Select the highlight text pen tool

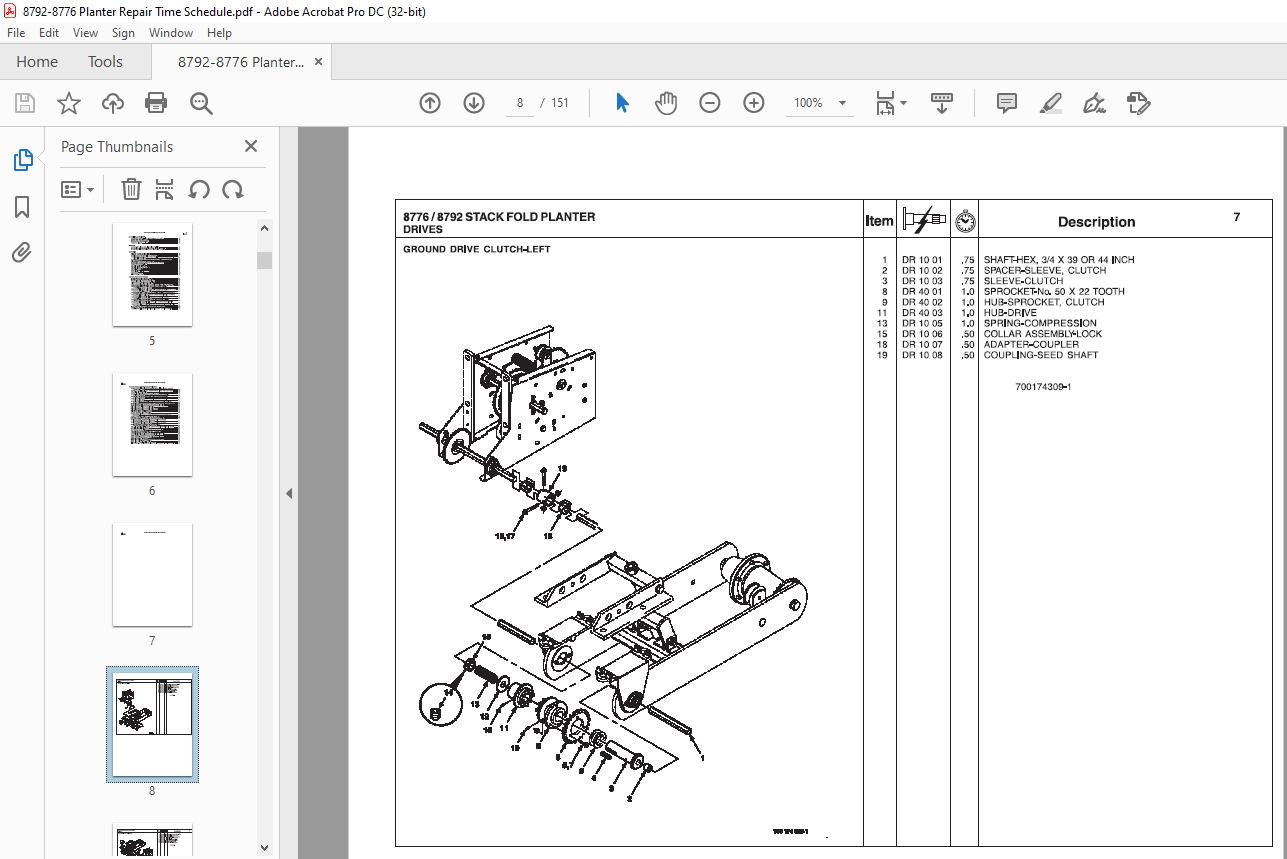(1050, 103)
